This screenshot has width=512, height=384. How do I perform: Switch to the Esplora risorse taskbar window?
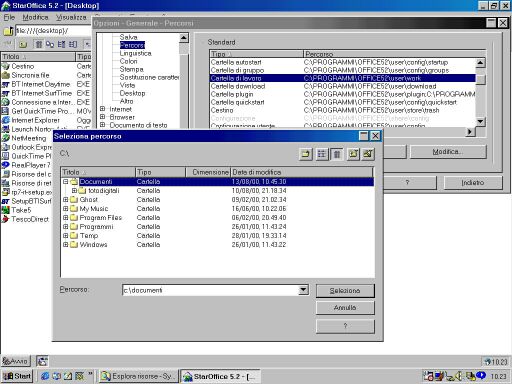pos(138,376)
